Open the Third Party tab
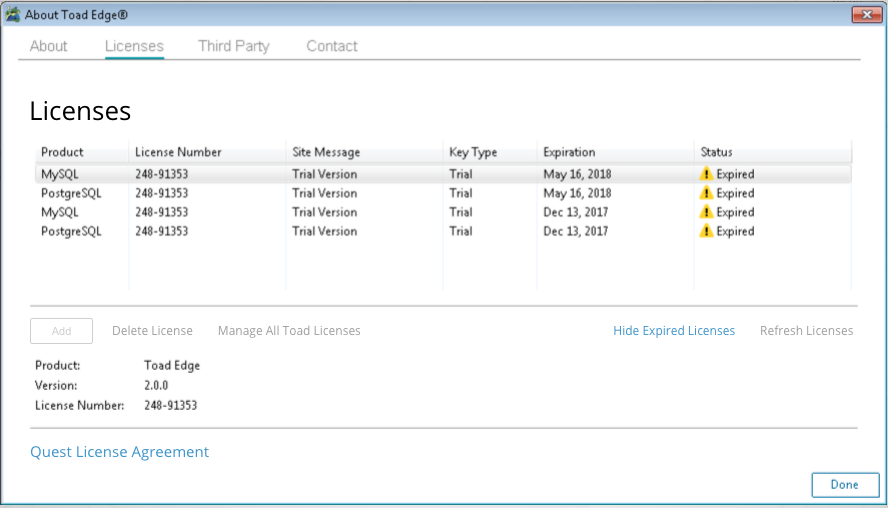The height and width of the screenshot is (508, 888). [x=234, y=46]
